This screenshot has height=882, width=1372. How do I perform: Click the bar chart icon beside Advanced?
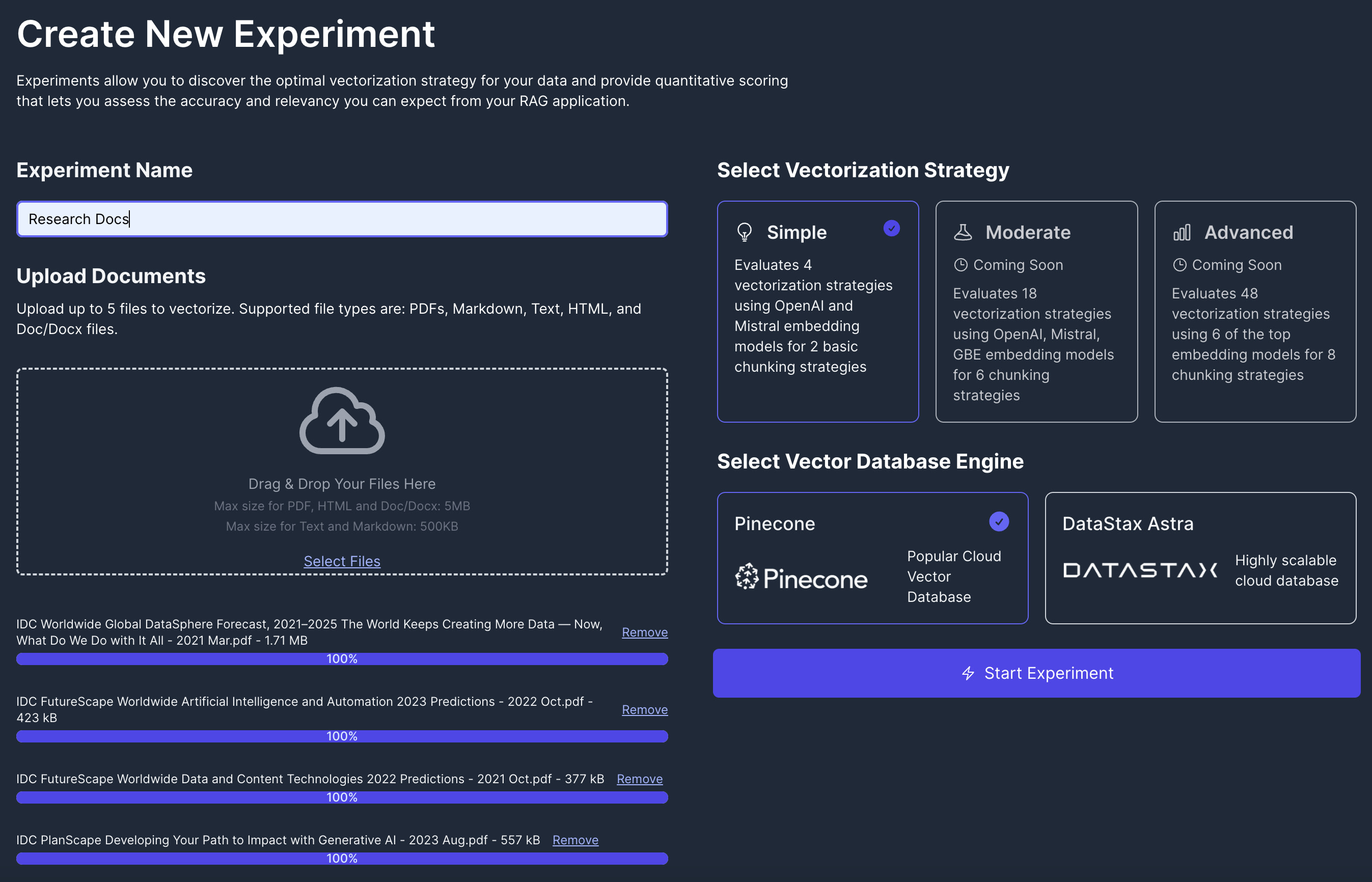[1182, 232]
